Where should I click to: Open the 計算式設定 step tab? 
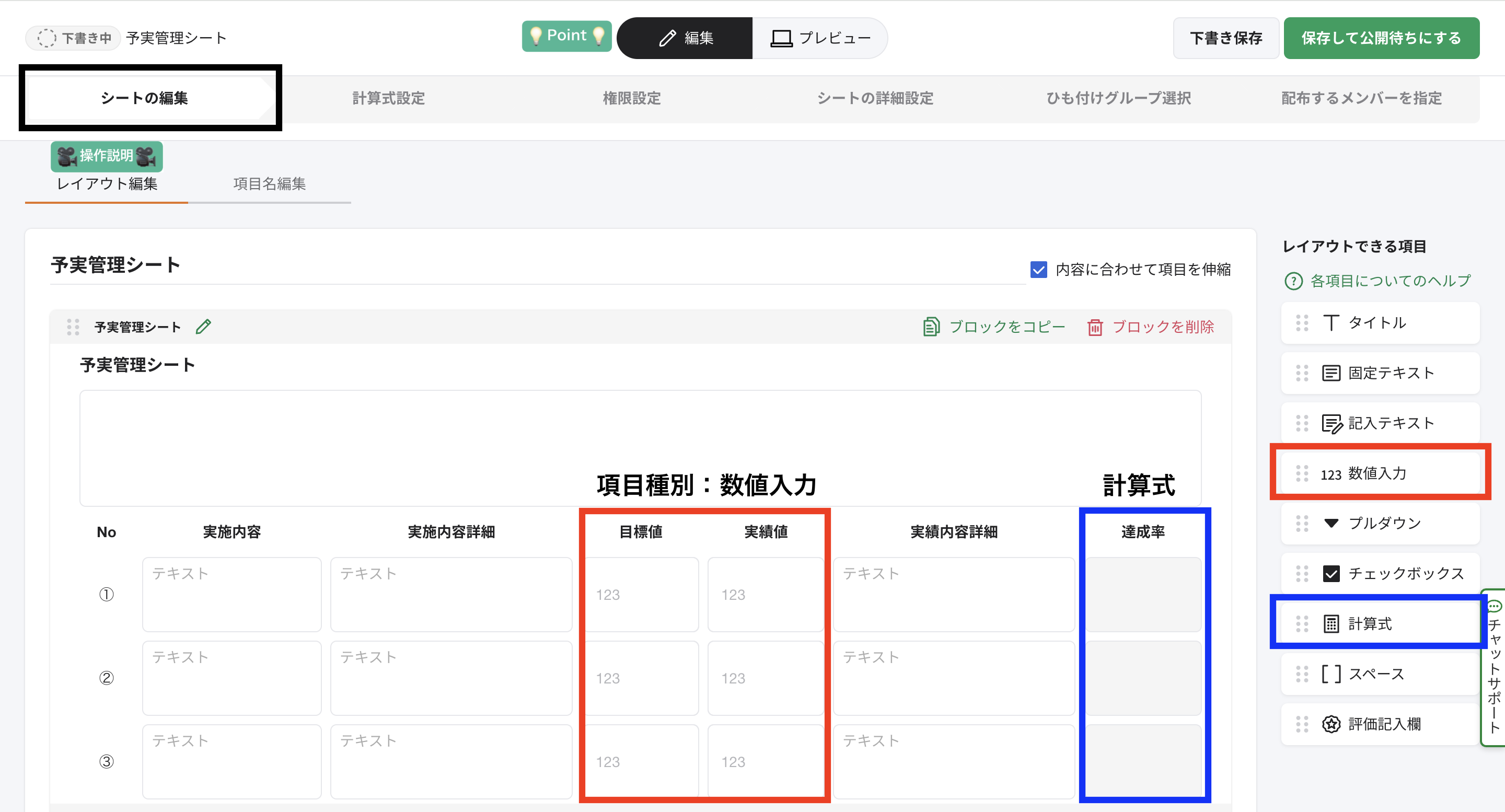(388, 98)
